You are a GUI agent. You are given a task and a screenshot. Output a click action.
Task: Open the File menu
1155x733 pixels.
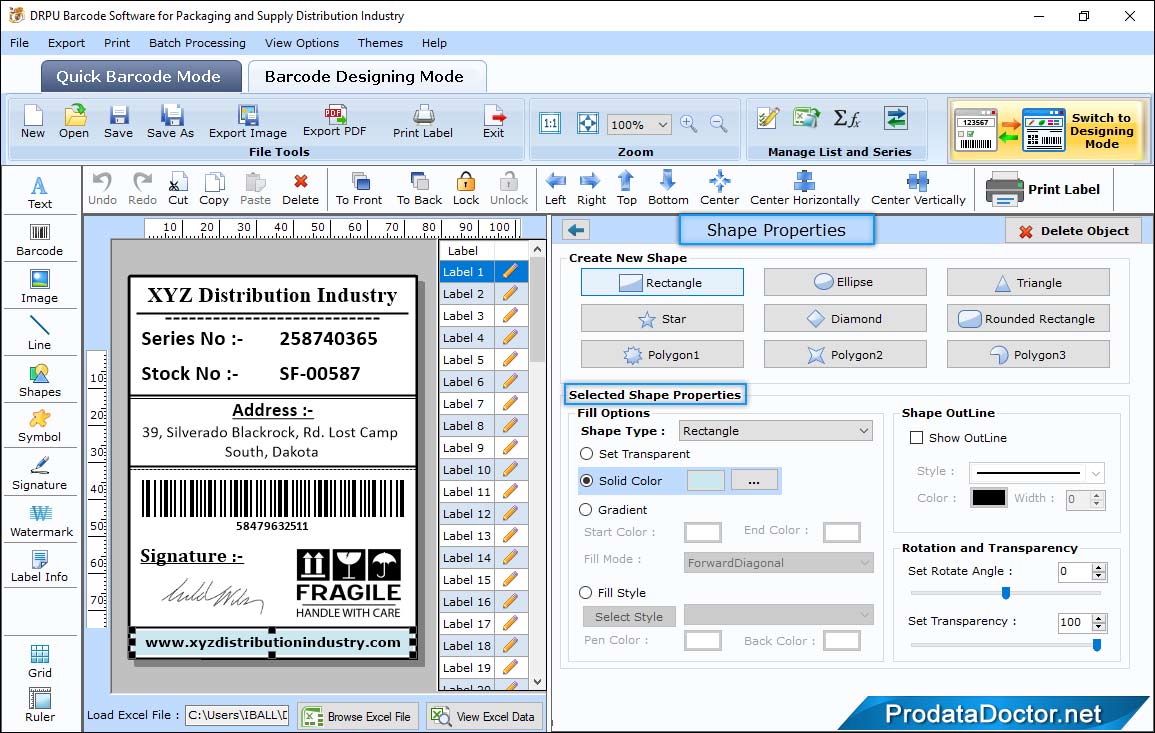tap(20, 43)
